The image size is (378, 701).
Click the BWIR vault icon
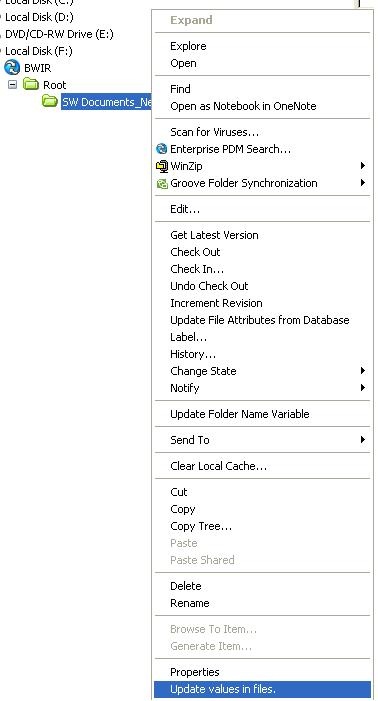12,68
